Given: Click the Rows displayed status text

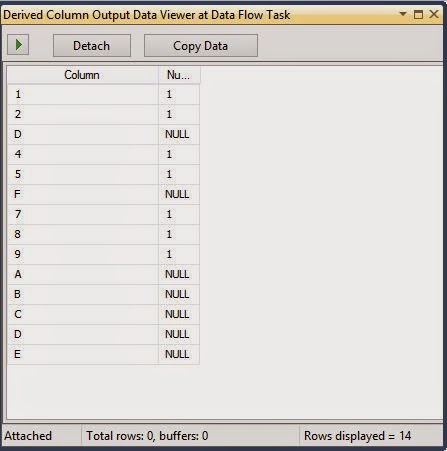Looking at the screenshot, I should [357, 436].
